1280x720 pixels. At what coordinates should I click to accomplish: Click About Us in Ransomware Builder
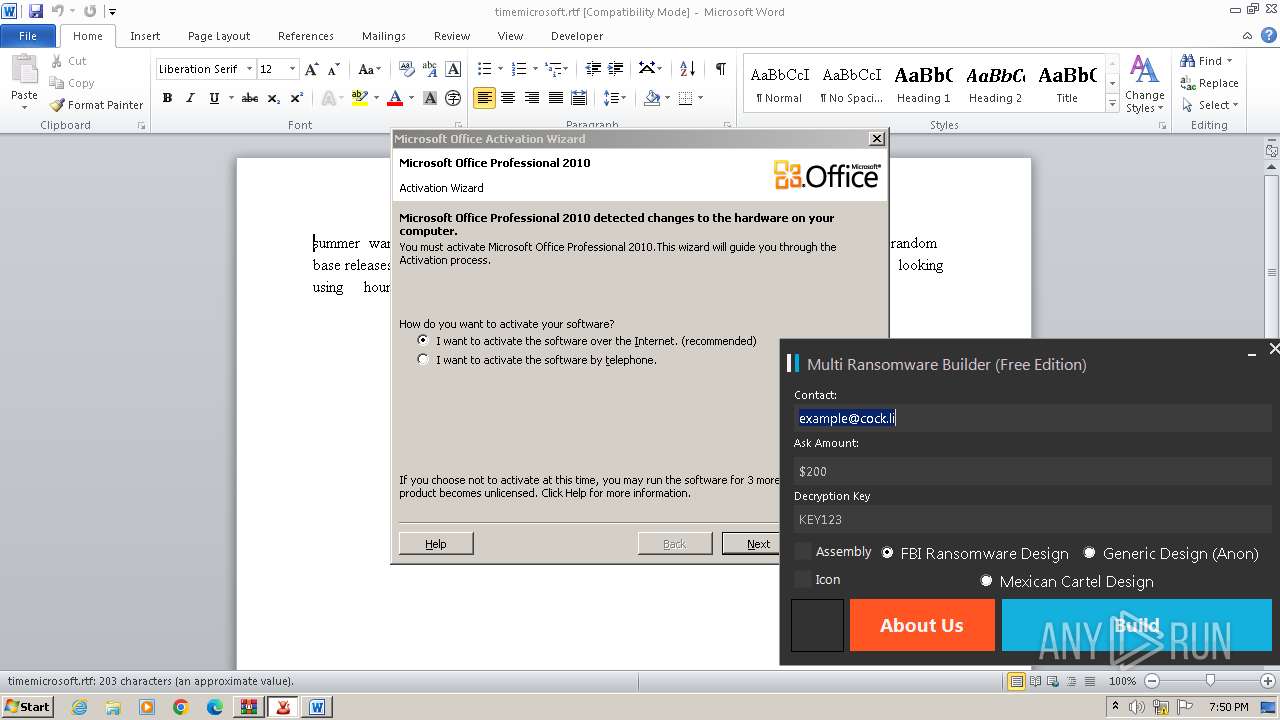click(x=922, y=625)
